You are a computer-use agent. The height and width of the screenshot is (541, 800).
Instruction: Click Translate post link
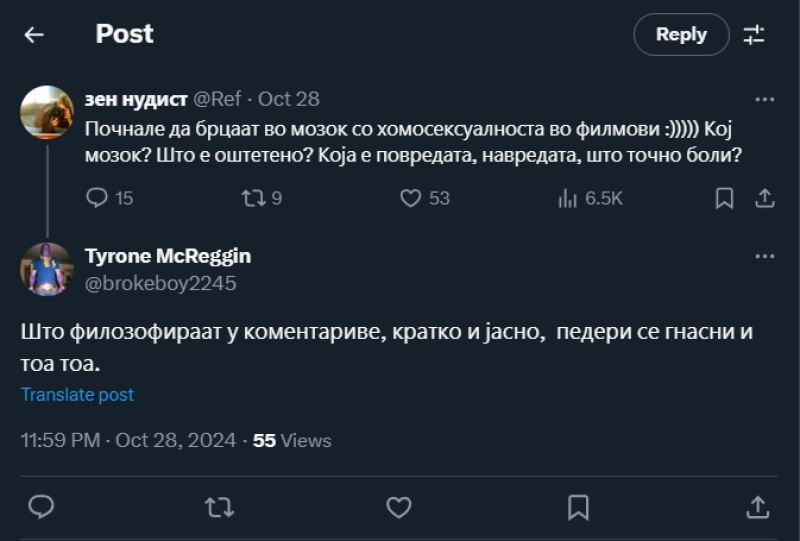click(x=77, y=394)
